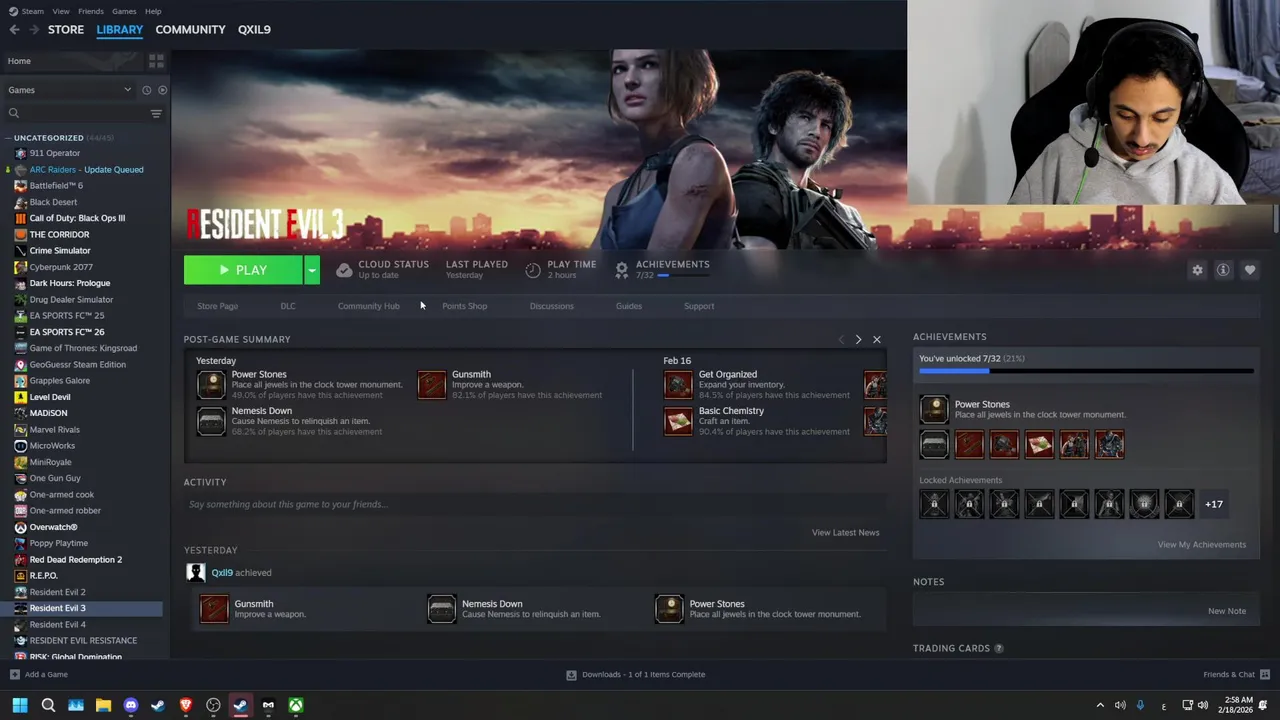Open Qxil9 avatar in activity feed
This screenshot has height=720, width=1280.
click(196, 573)
